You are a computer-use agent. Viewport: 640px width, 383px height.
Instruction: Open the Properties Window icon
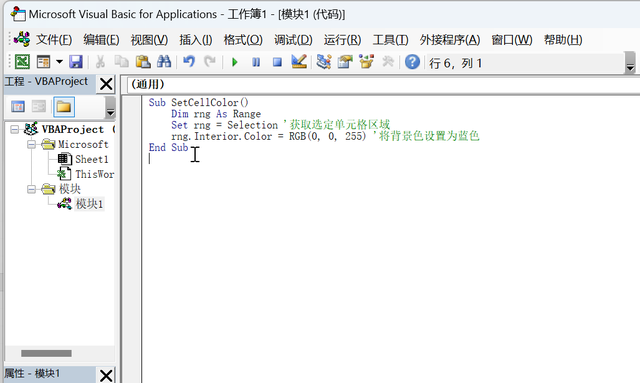pos(345,62)
